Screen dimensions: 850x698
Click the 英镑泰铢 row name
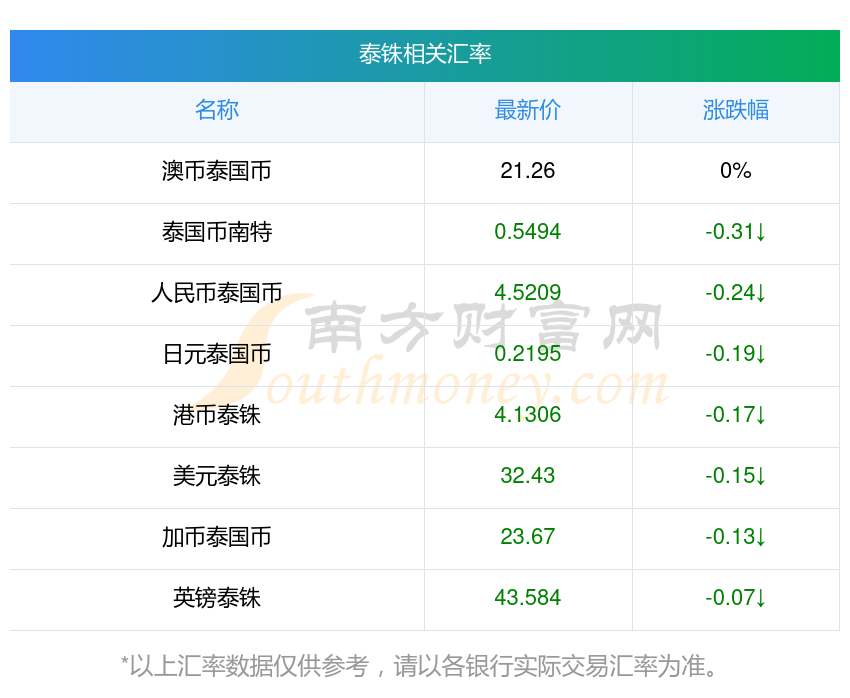pos(217,598)
